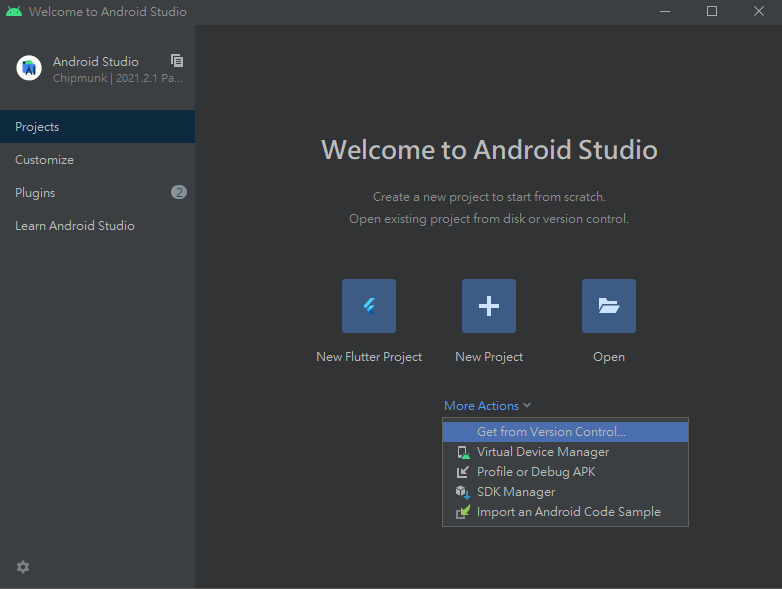Maximize the Welcome window

[x=712, y=11]
